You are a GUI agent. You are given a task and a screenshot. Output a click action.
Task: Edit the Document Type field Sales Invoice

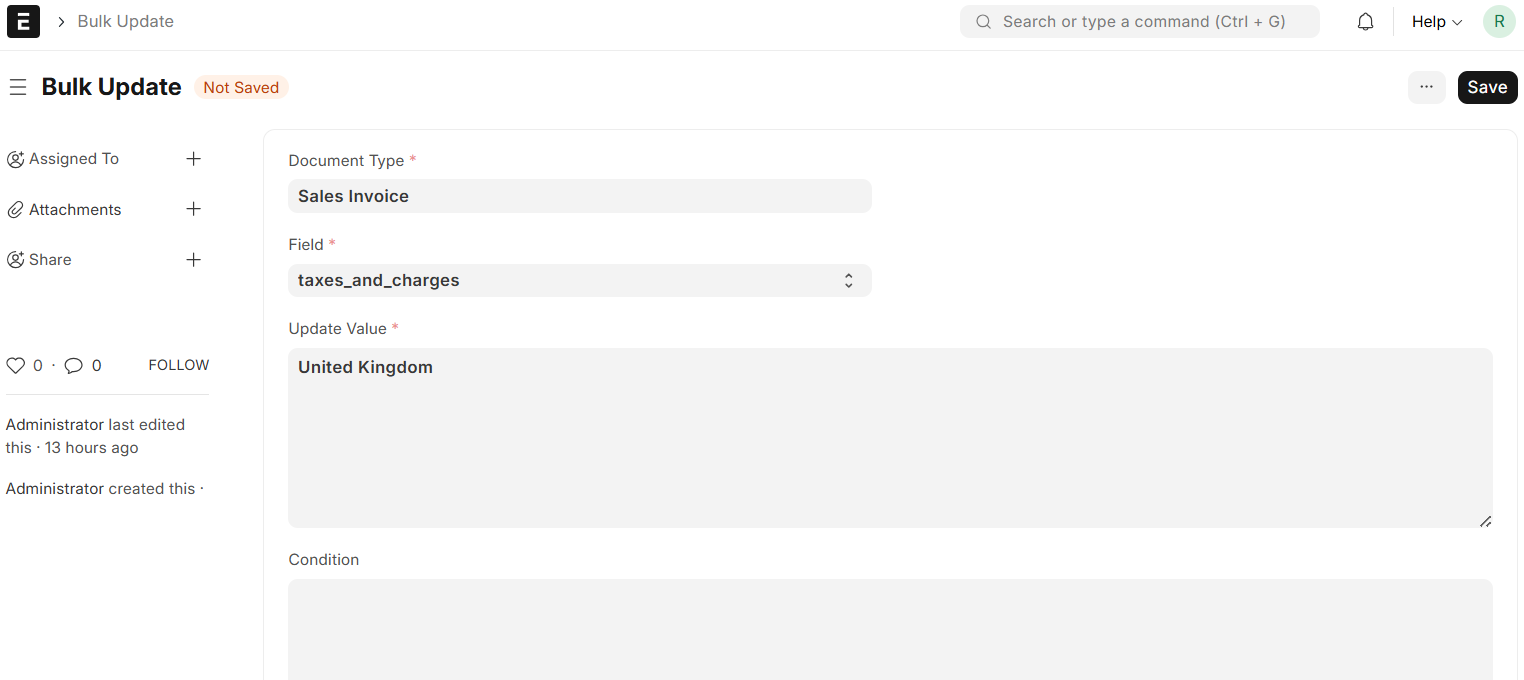pyautogui.click(x=580, y=196)
